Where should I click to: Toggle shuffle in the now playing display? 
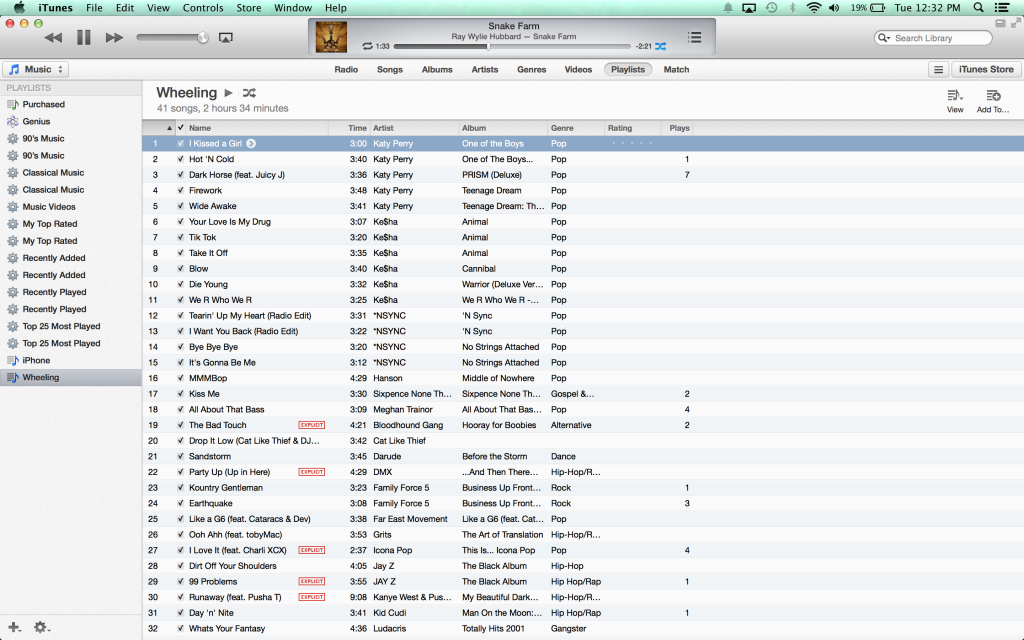(x=661, y=46)
